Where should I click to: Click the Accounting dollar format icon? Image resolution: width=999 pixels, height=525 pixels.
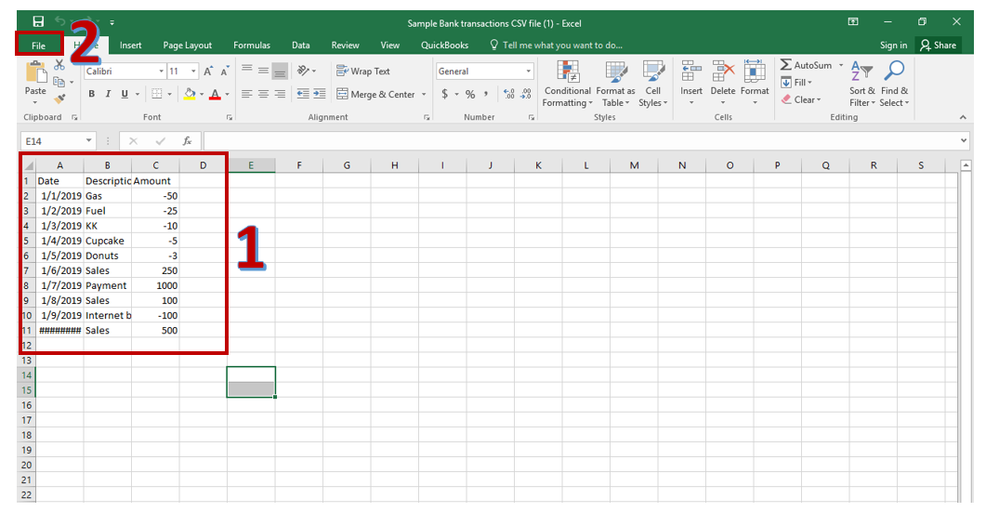point(445,94)
